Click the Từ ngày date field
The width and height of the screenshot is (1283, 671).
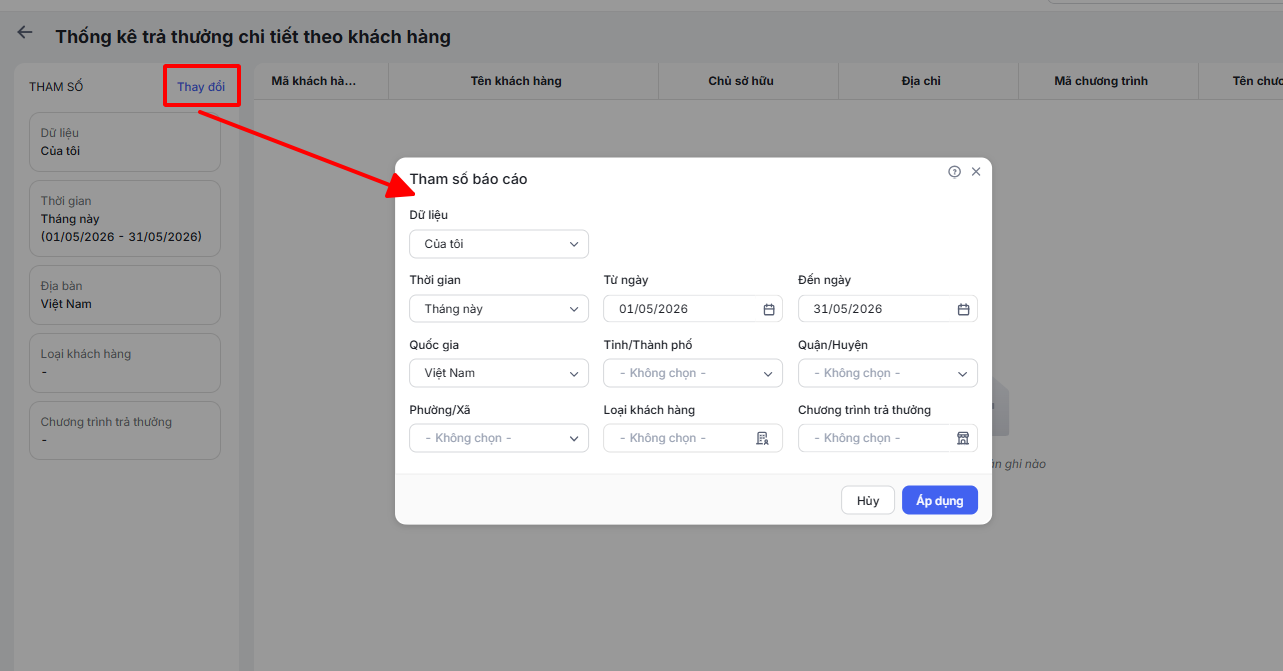click(693, 309)
